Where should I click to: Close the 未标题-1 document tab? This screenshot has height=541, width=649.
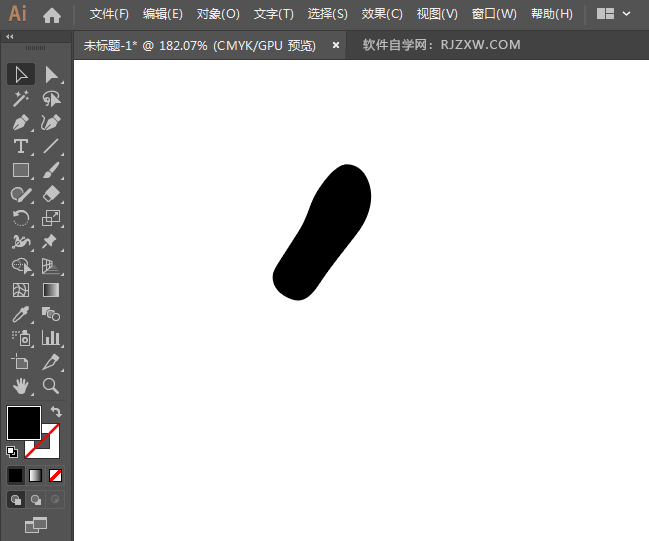point(336,45)
